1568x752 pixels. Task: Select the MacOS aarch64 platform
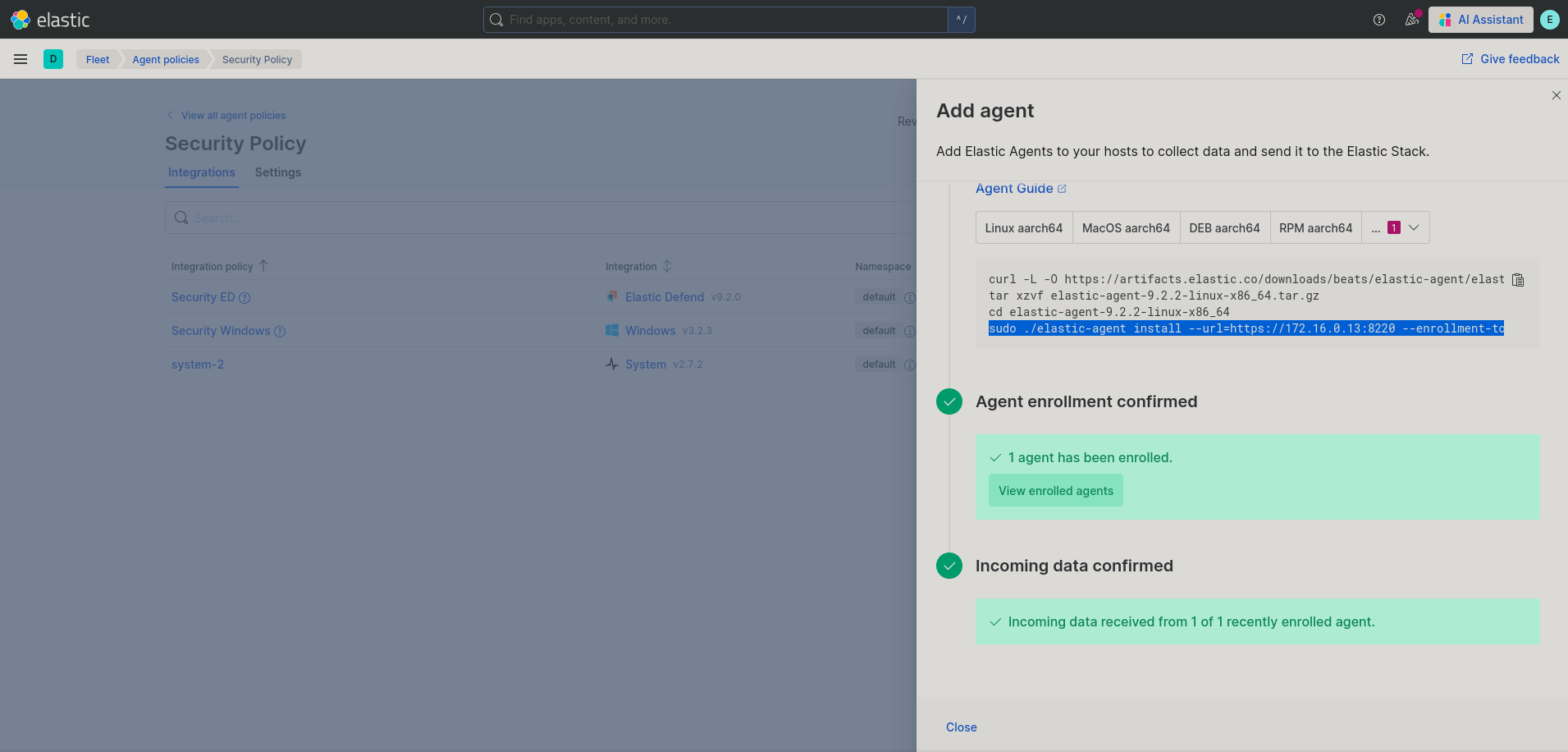click(1126, 227)
